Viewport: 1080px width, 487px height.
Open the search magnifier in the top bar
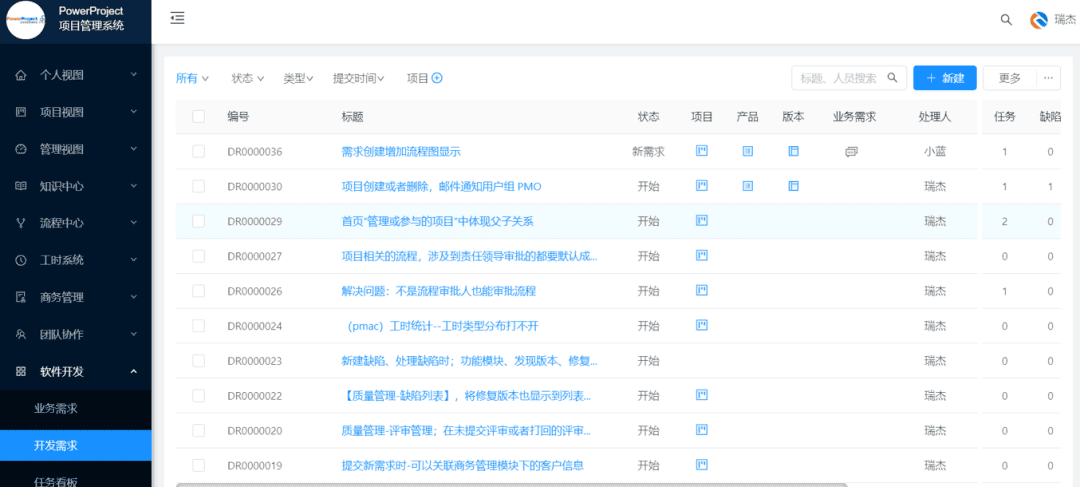point(1006,20)
